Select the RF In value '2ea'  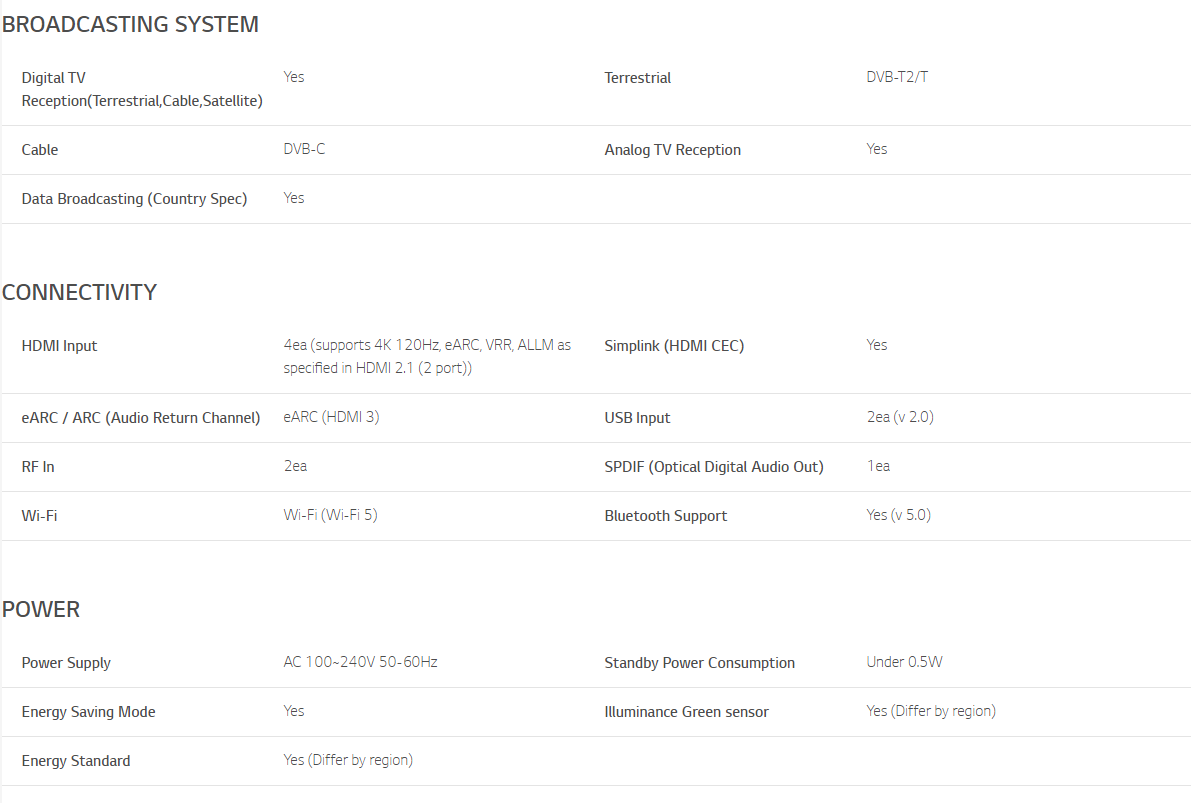pos(295,466)
